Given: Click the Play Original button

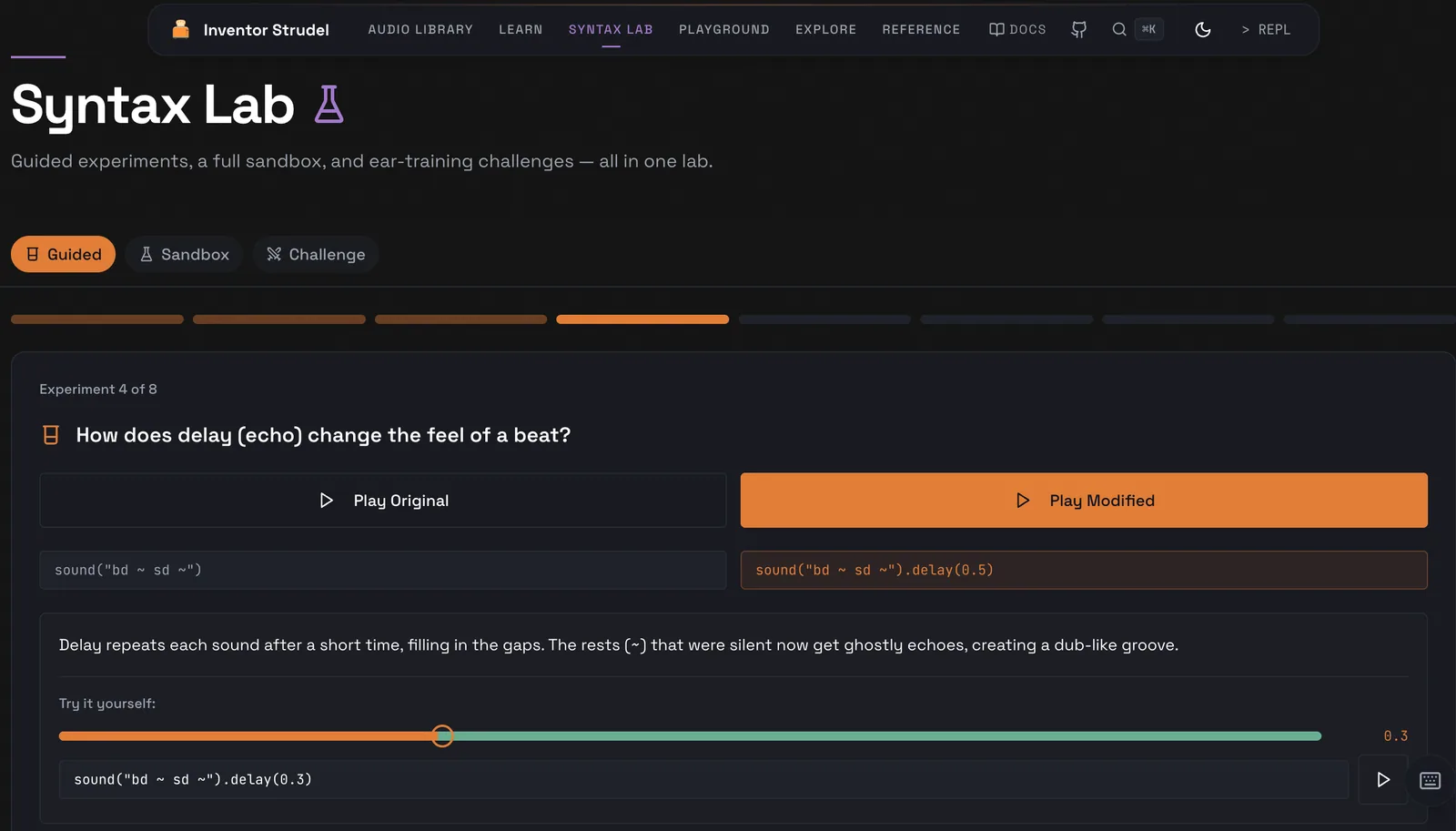Looking at the screenshot, I should pos(383,500).
